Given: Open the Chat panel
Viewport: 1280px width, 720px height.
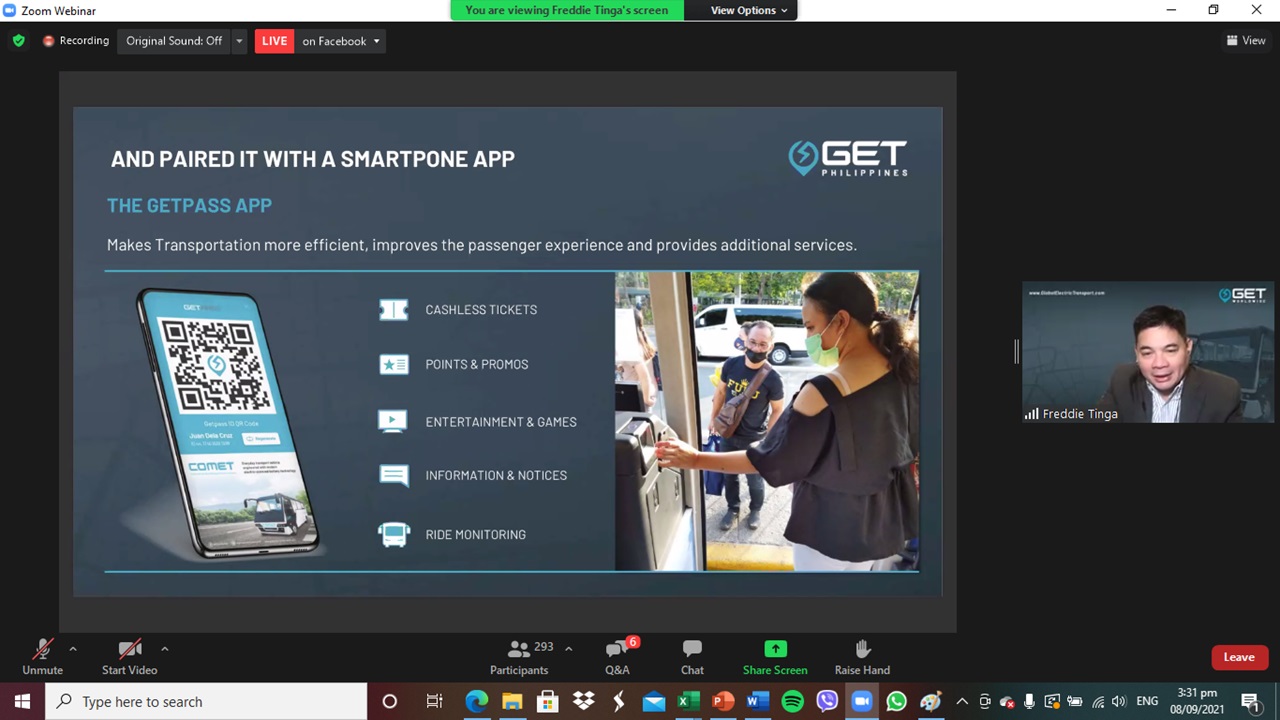Looking at the screenshot, I should pyautogui.click(x=692, y=658).
